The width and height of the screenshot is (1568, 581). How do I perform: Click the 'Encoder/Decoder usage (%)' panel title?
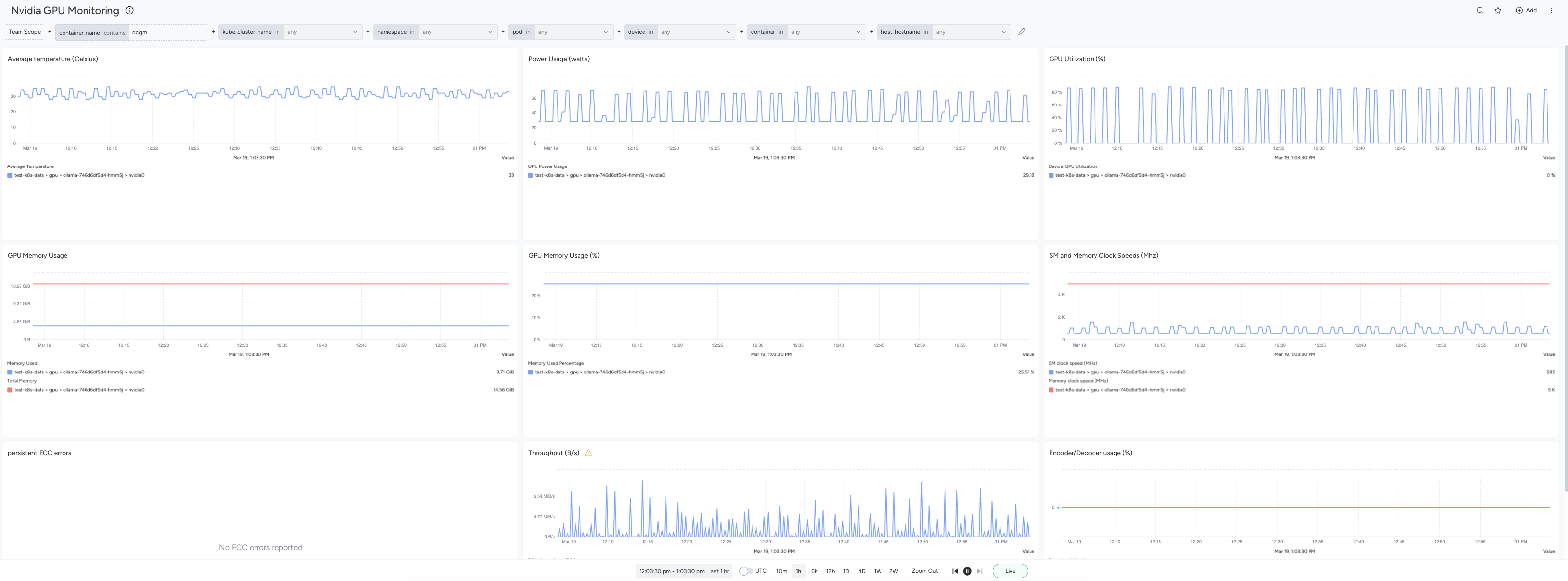coord(1090,453)
